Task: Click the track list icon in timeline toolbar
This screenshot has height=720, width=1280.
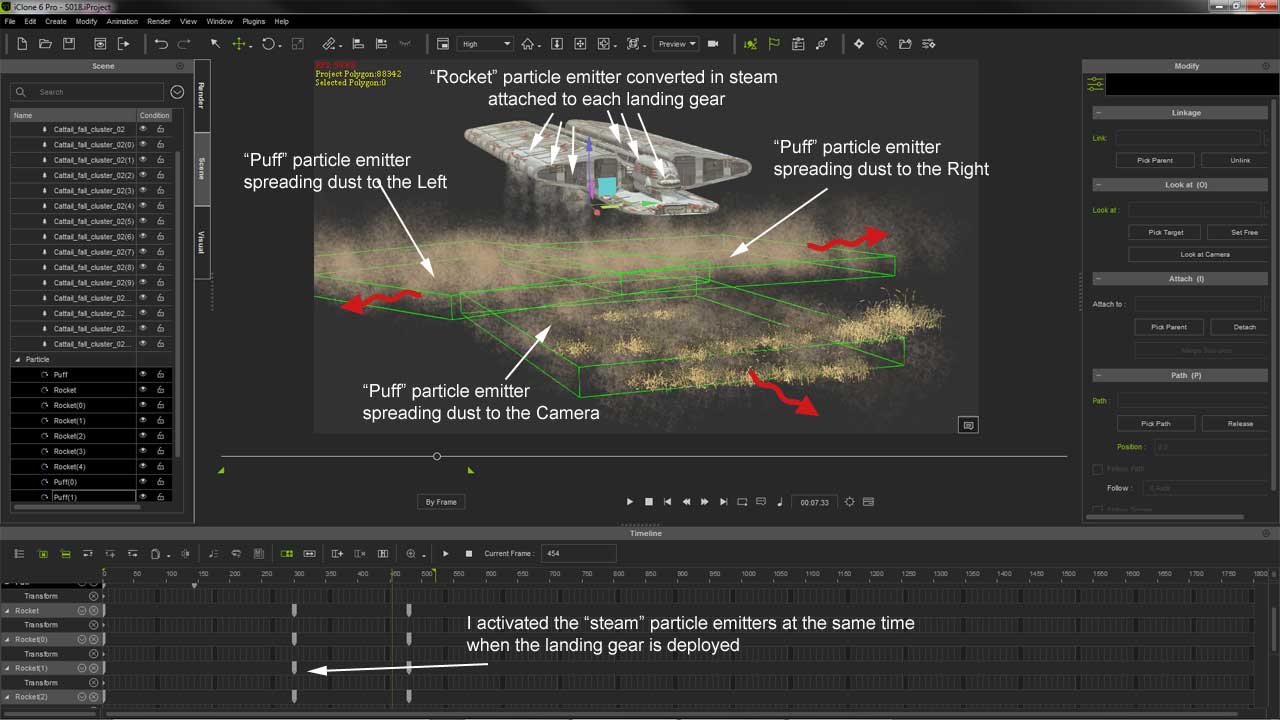Action: pos(19,553)
